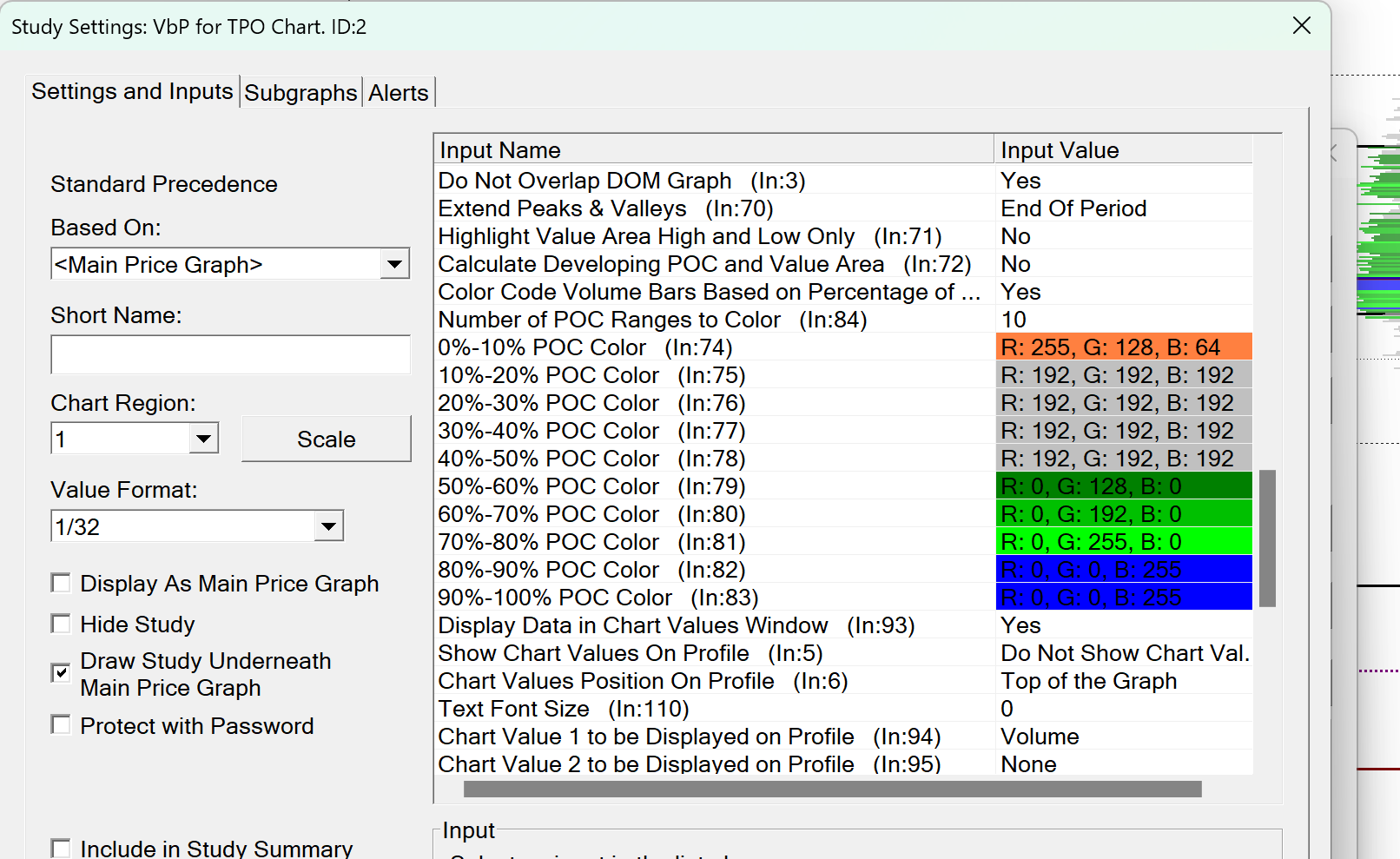Enable Display As Main Price Graph checkbox
The image size is (1400, 859).
click(x=61, y=583)
